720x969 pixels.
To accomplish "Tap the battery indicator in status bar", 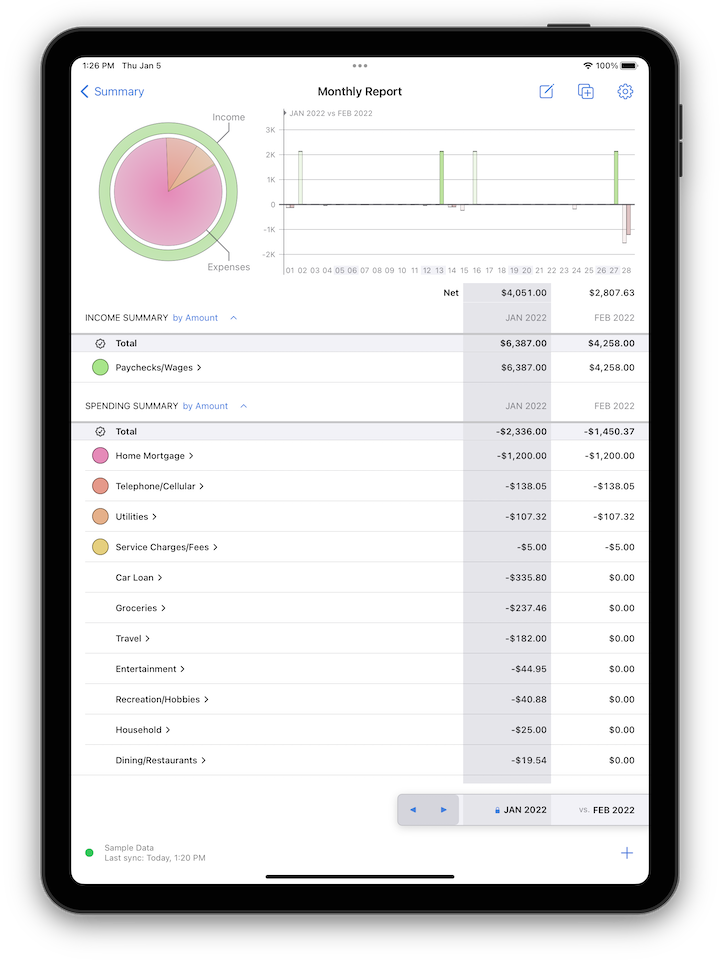I will (629, 66).
